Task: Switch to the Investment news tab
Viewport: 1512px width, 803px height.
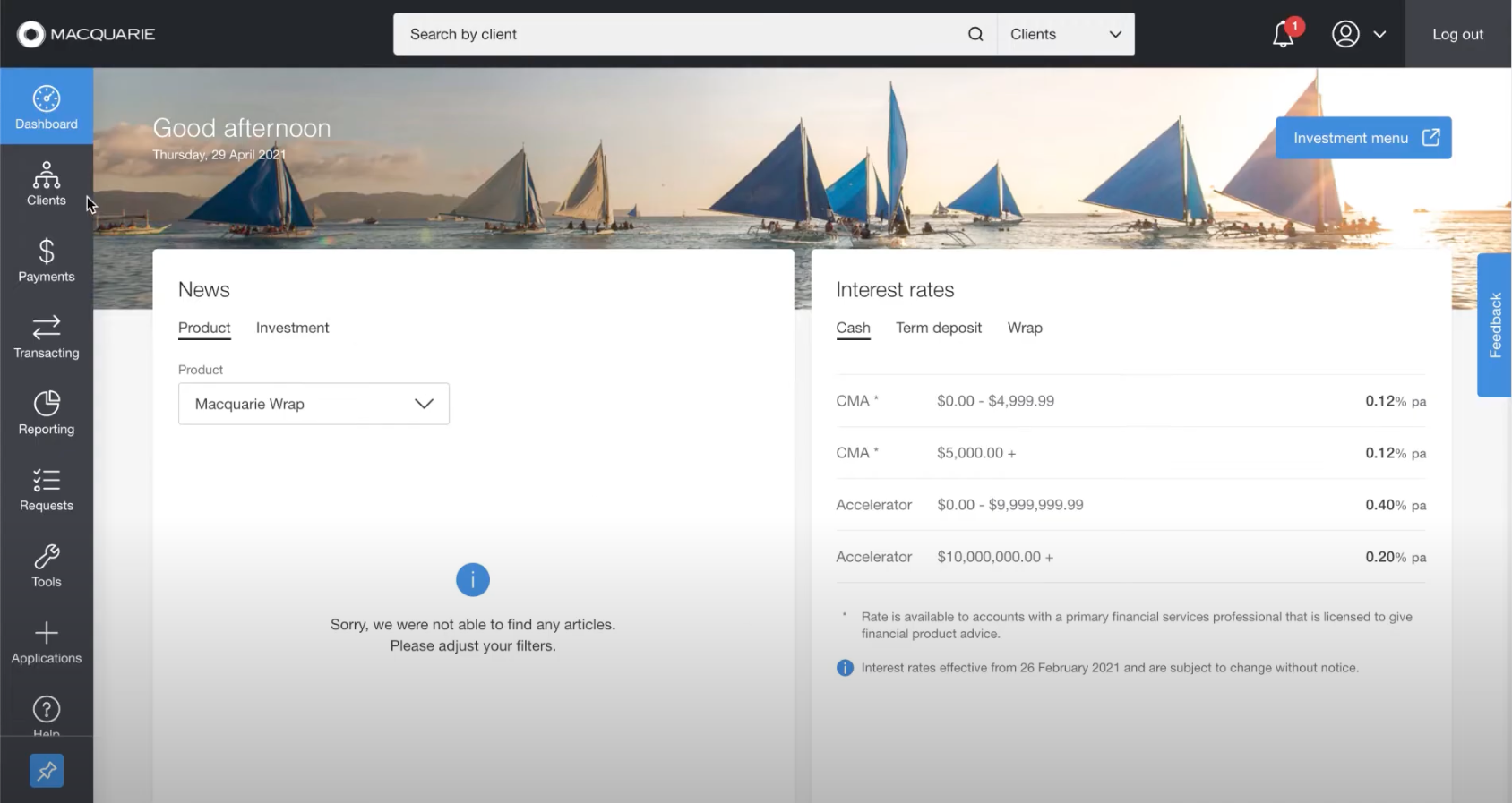Action: click(x=293, y=329)
